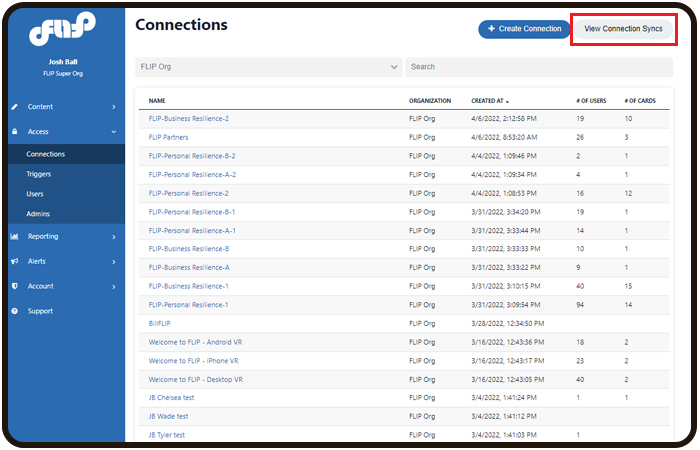Collapse the Access menu chevron
700x450 pixels.
tap(114, 132)
